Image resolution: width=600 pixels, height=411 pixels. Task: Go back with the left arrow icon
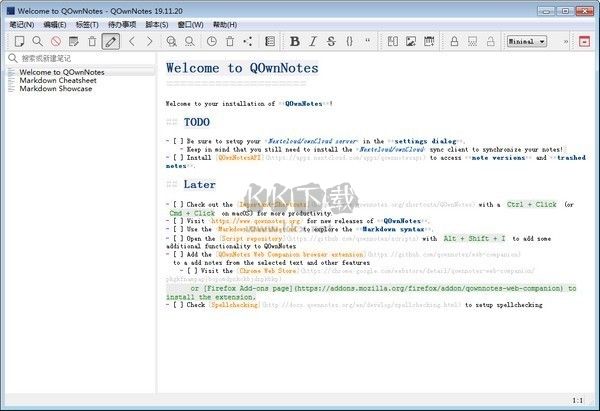point(132,41)
